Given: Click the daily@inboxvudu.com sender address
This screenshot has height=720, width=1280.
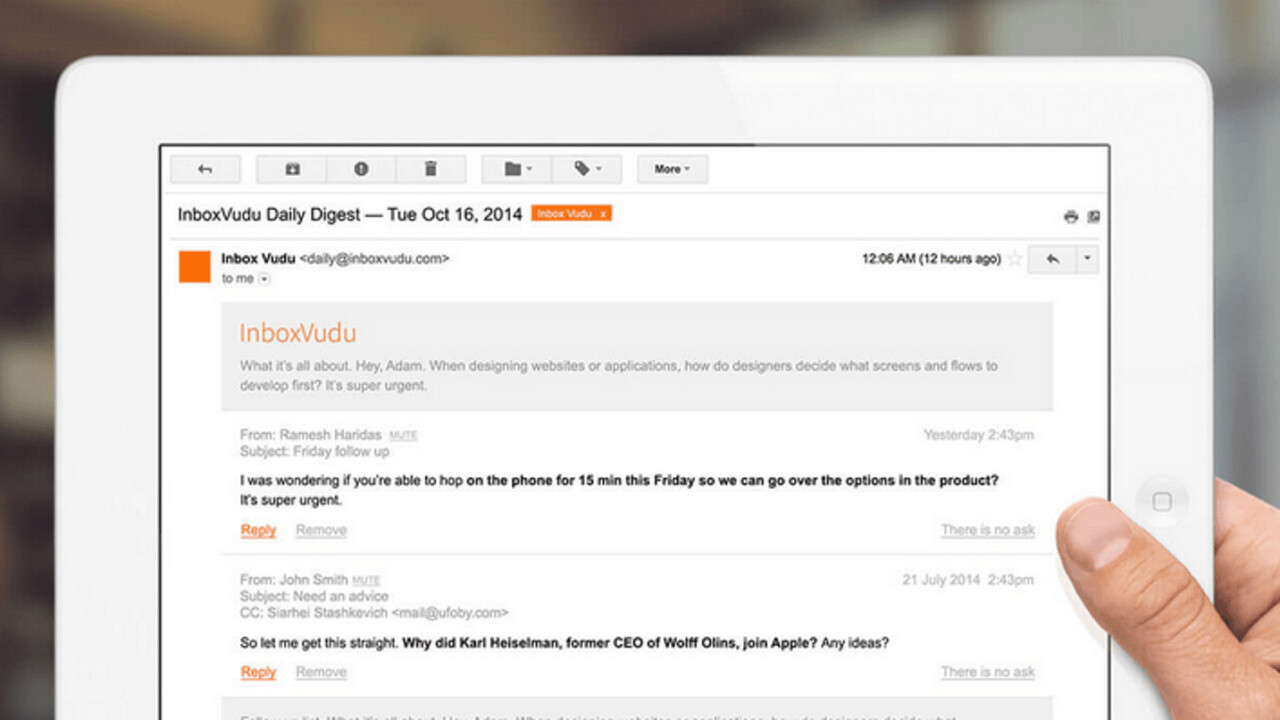Looking at the screenshot, I should pos(375,258).
